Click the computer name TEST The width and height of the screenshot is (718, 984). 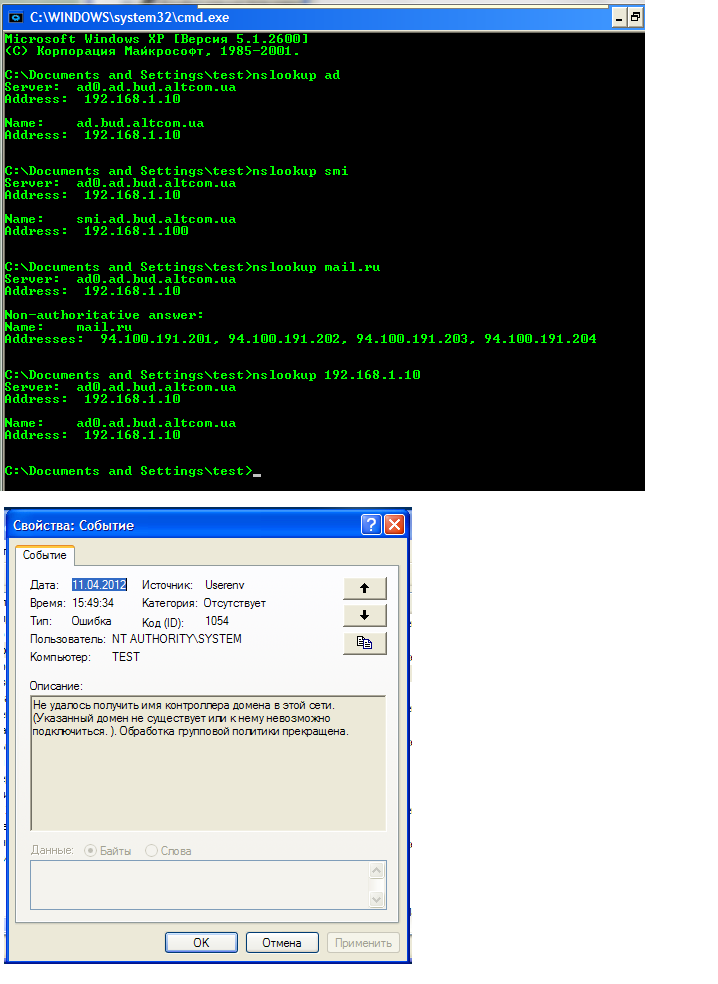click(126, 657)
